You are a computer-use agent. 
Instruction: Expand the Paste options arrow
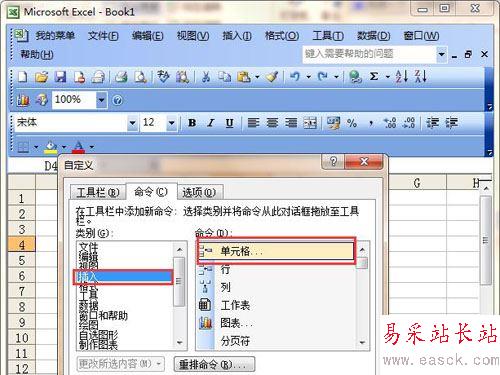257,77
